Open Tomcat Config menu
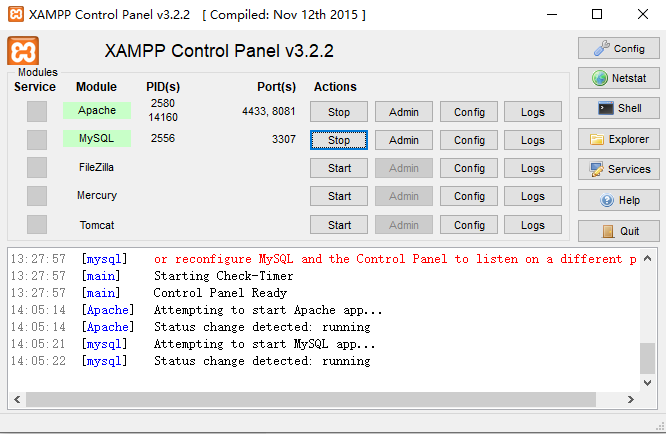This screenshot has height=434, width=666. coord(469,225)
